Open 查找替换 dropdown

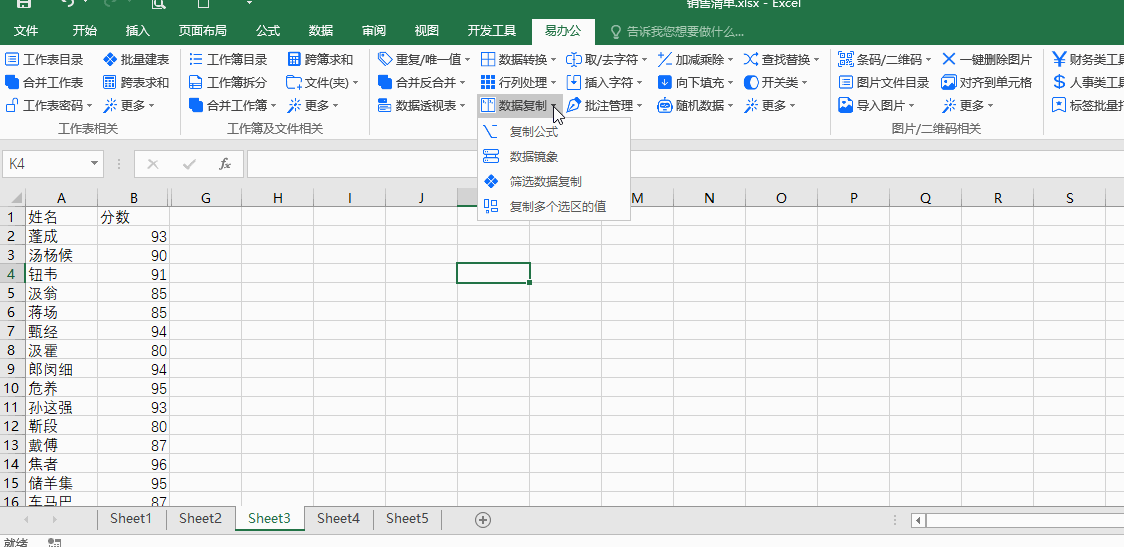(816, 60)
